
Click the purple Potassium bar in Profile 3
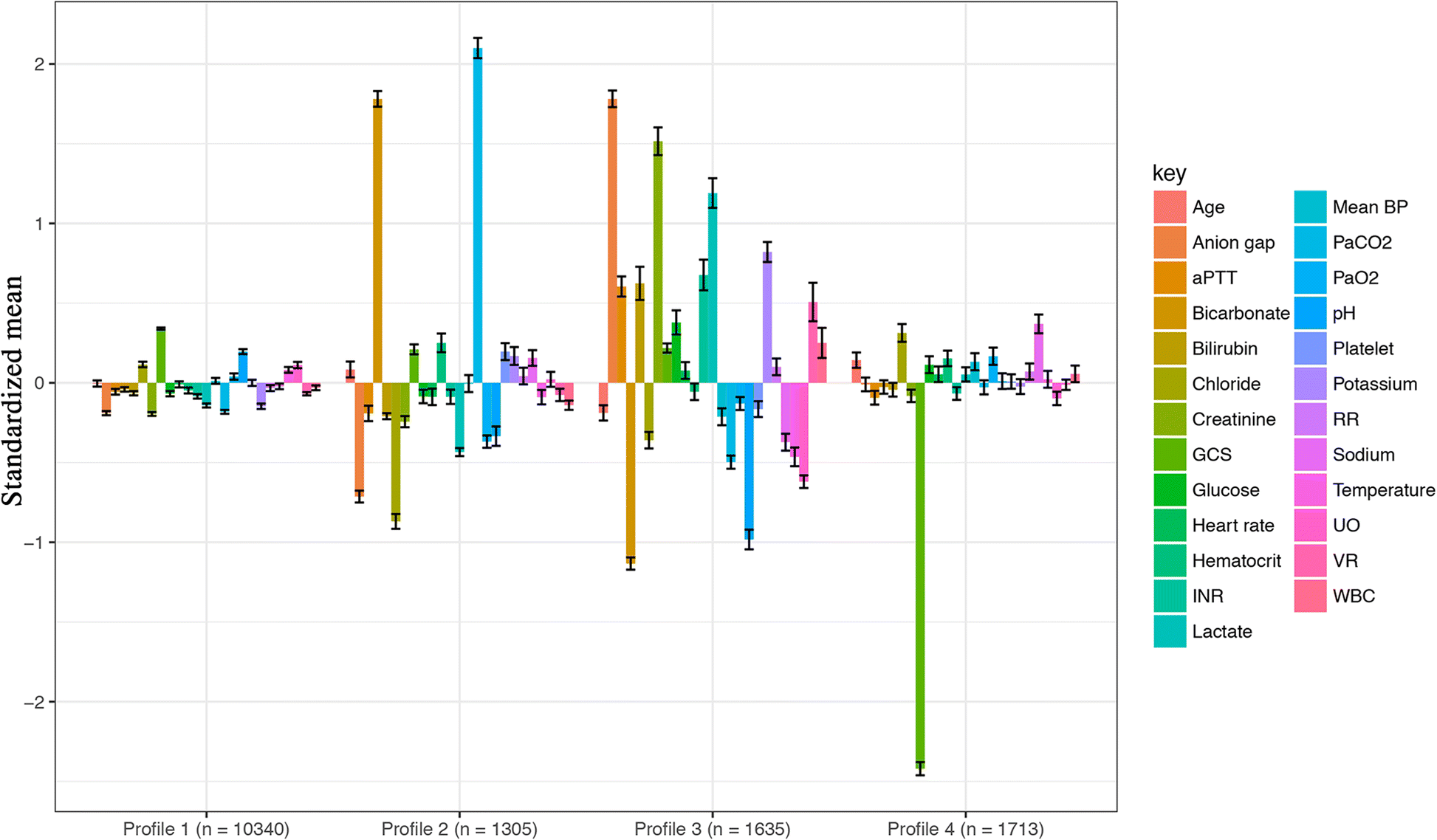[767, 317]
